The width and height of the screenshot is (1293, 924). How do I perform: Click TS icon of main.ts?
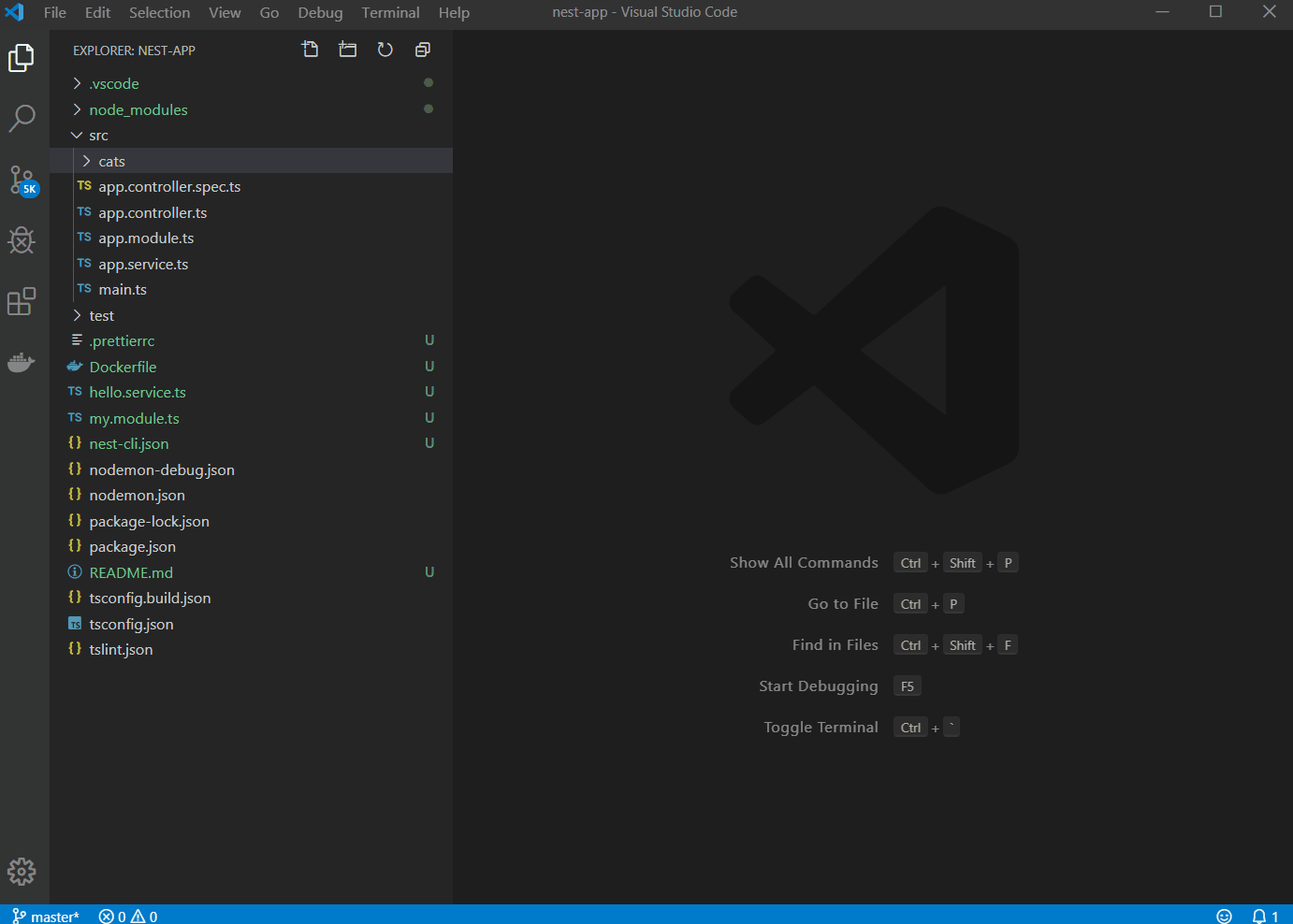pyautogui.click(x=84, y=289)
